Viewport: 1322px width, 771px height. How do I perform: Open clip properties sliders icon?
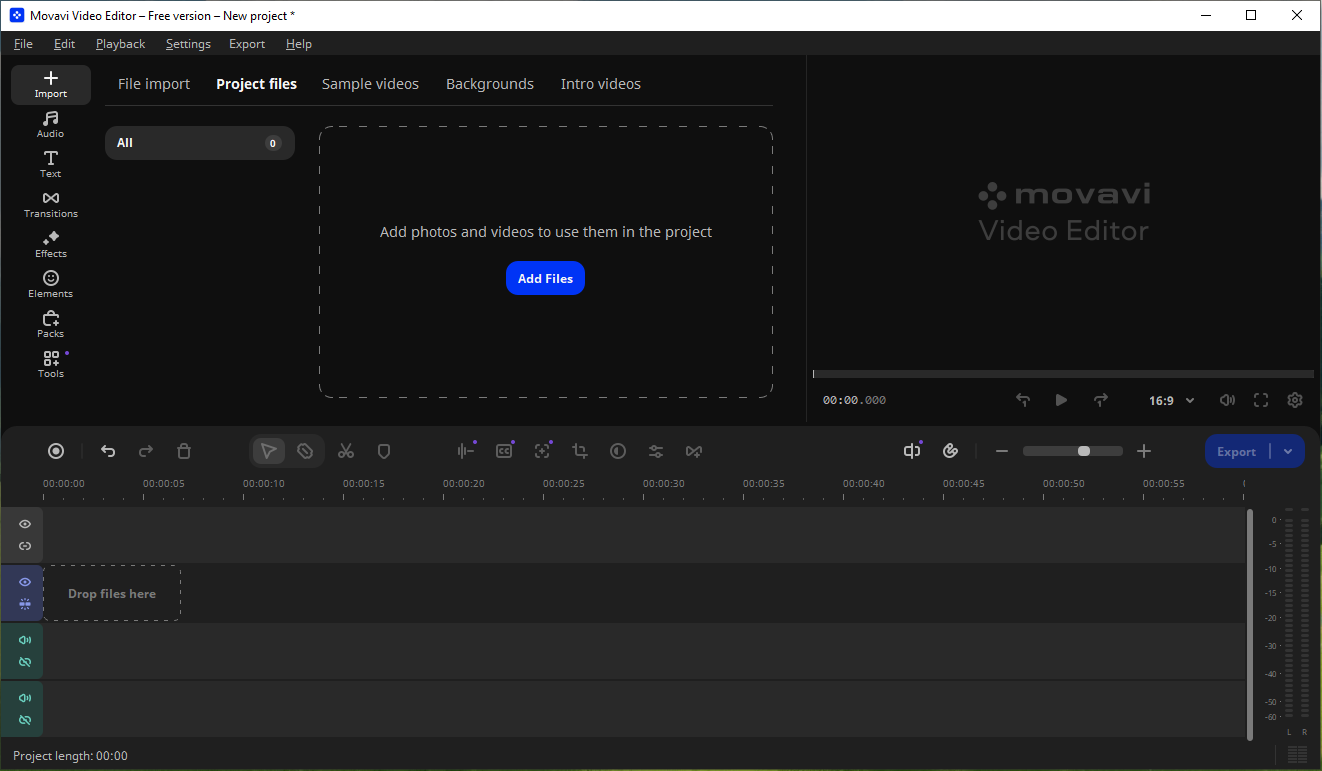pos(656,451)
